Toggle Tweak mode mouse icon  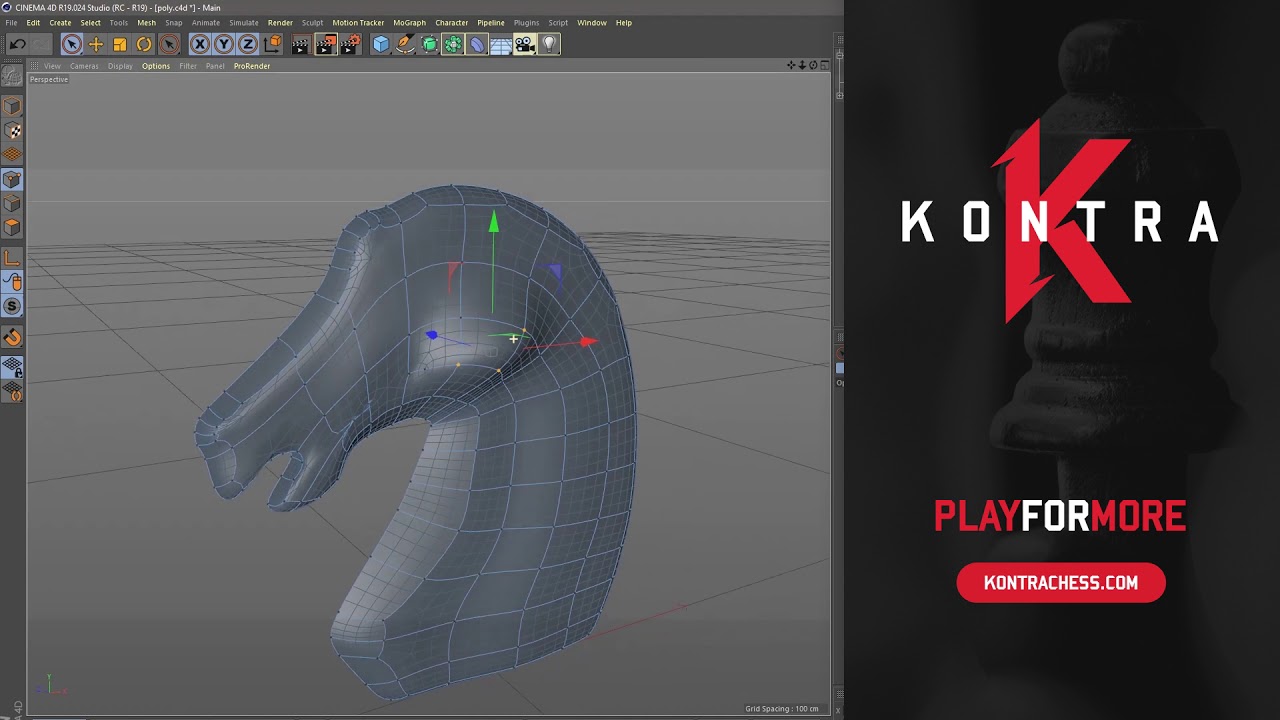click(12, 283)
